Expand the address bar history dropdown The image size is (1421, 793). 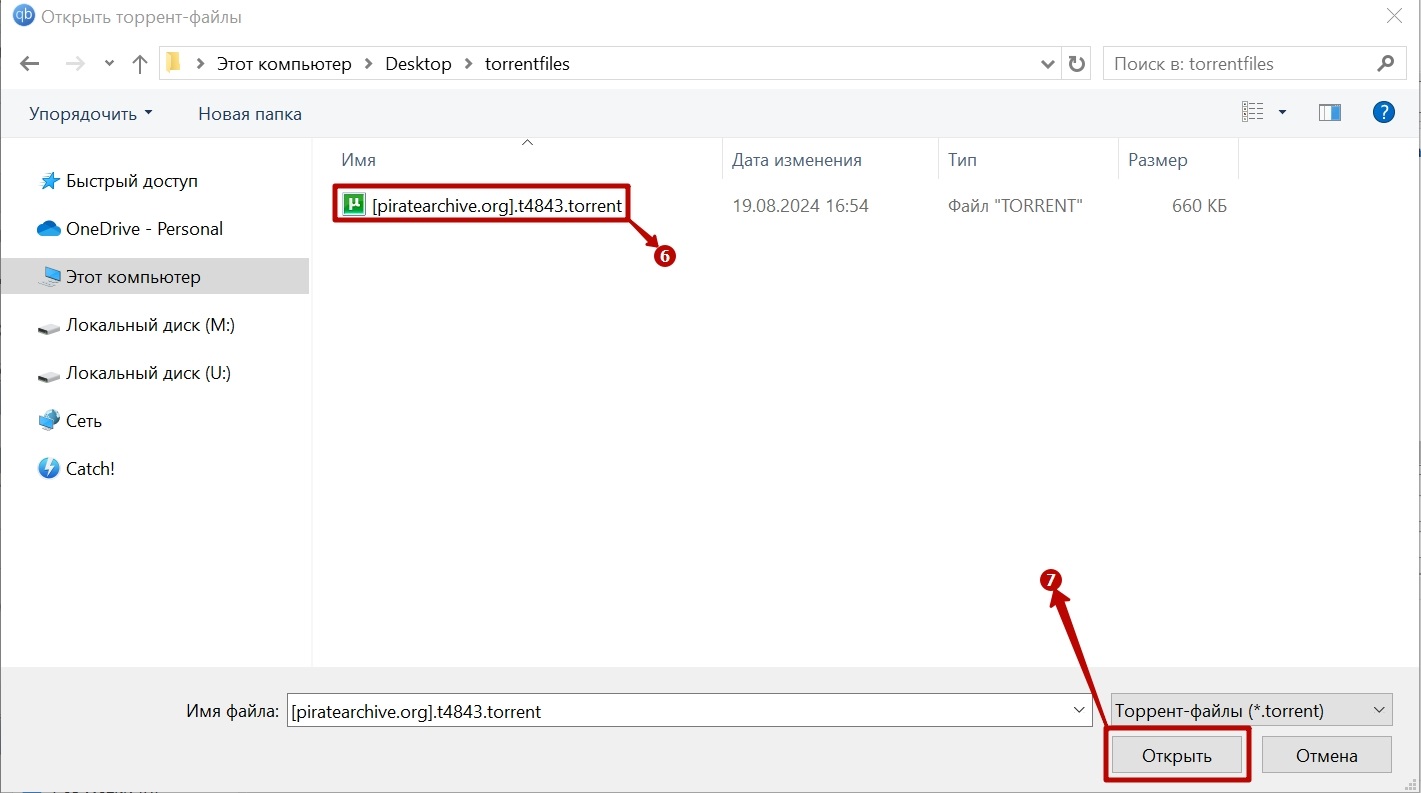pyautogui.click(x=1047, y=64)
